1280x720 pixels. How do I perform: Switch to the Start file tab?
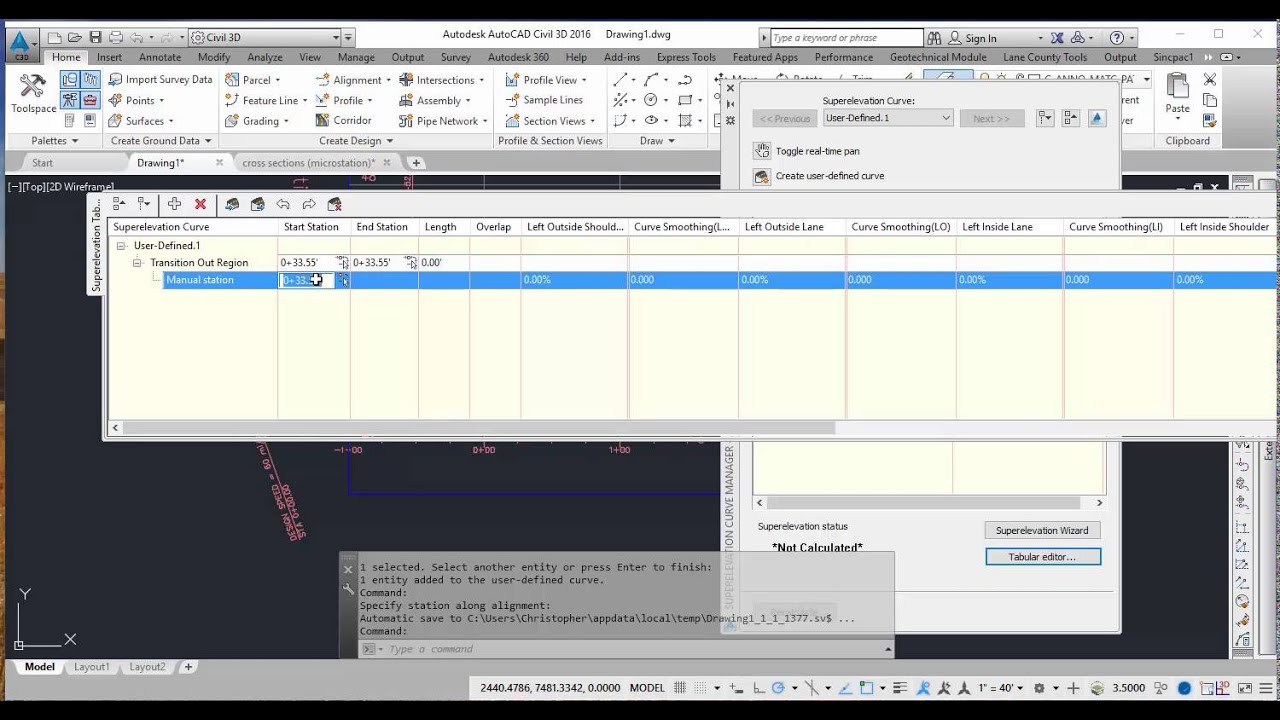(42, 163)
